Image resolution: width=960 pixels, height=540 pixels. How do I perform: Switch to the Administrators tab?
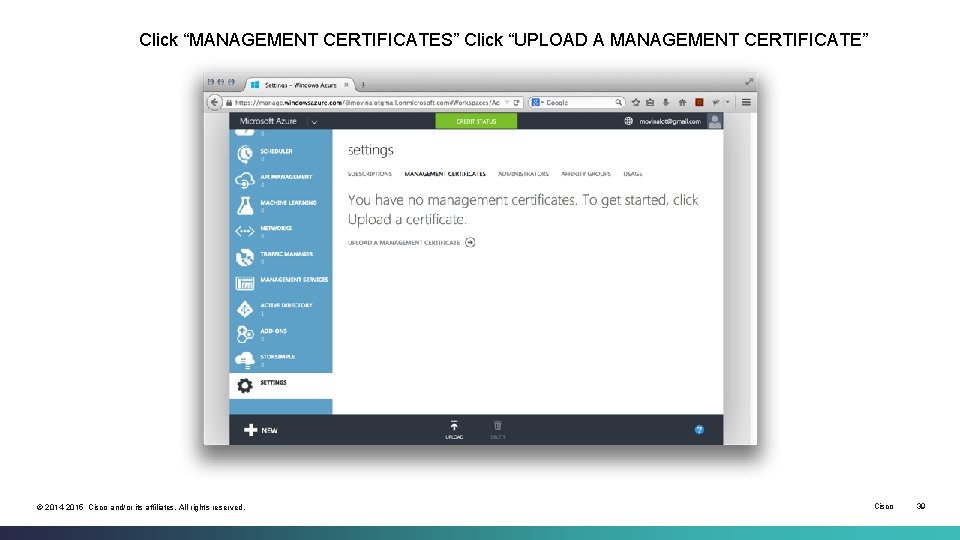click(x=523, y=174)
